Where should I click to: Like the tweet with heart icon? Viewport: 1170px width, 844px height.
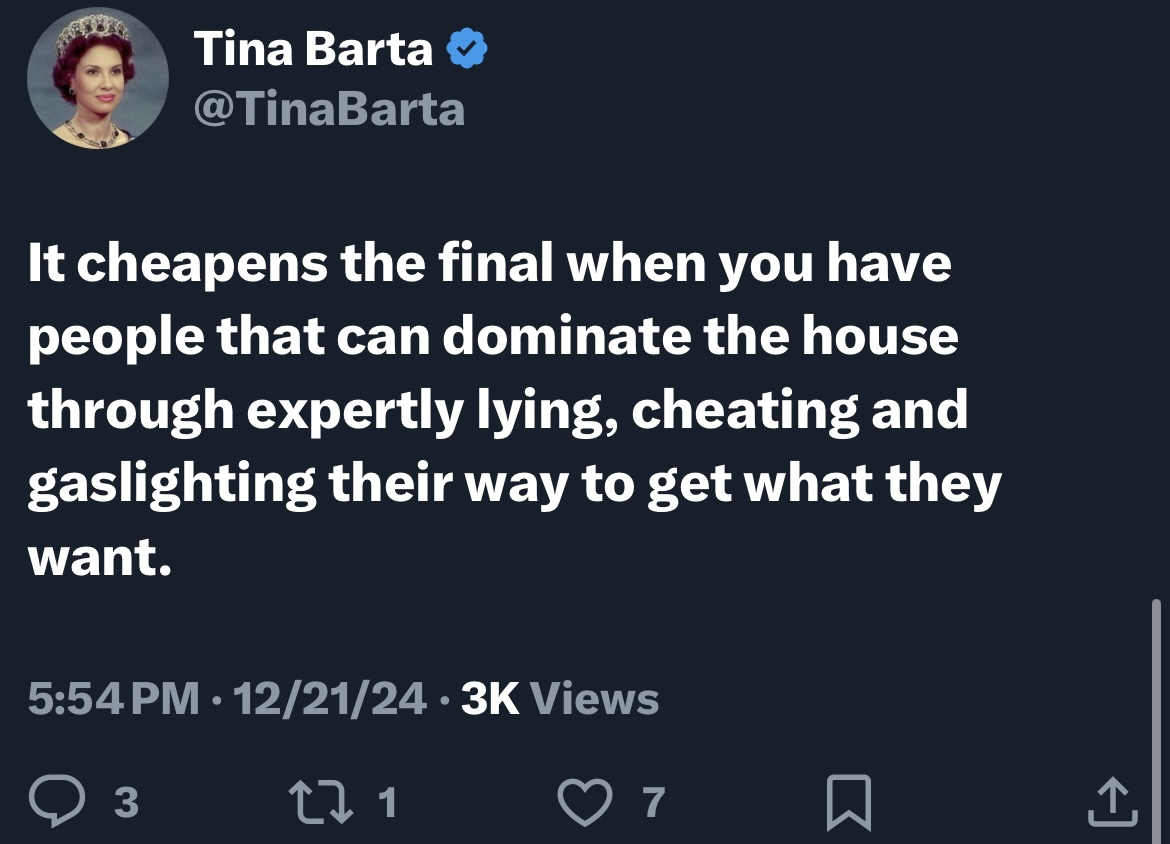coord(585,802)
